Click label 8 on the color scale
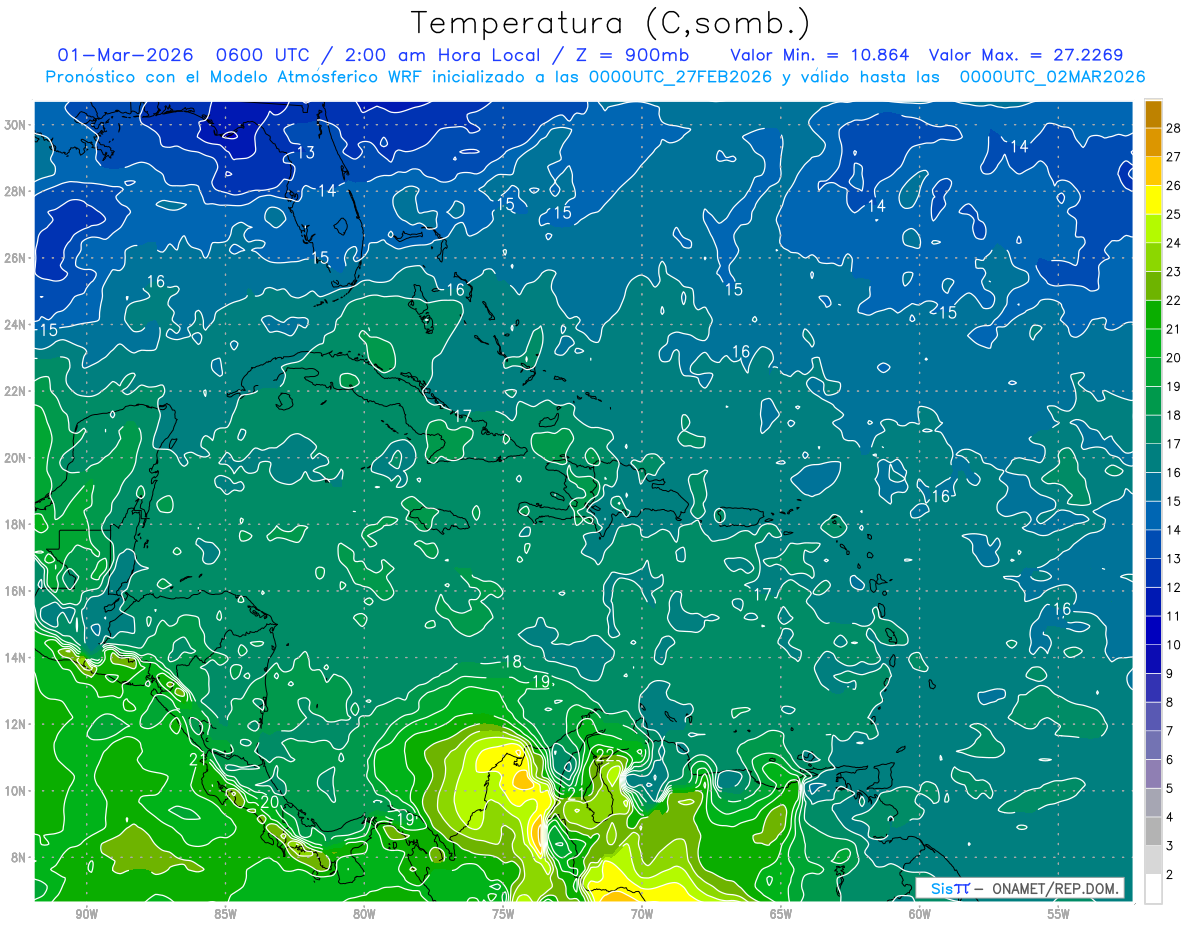Image resolution: width=1200 pixels, height=927 pixels. pyautogui.click(x=1171, y=703)
